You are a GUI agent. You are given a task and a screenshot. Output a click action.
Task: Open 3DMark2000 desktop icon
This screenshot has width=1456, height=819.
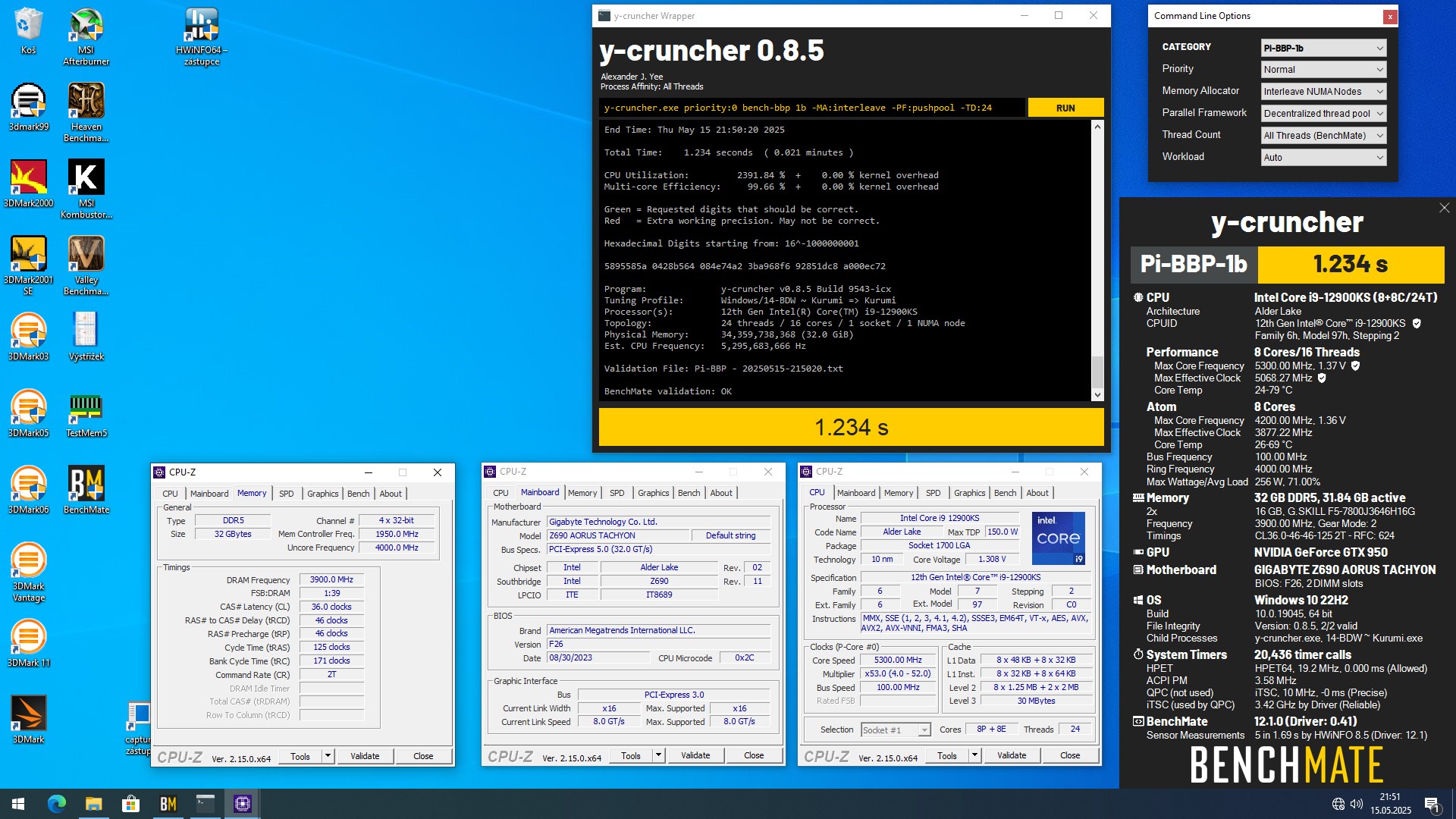(x=28, y=184)
